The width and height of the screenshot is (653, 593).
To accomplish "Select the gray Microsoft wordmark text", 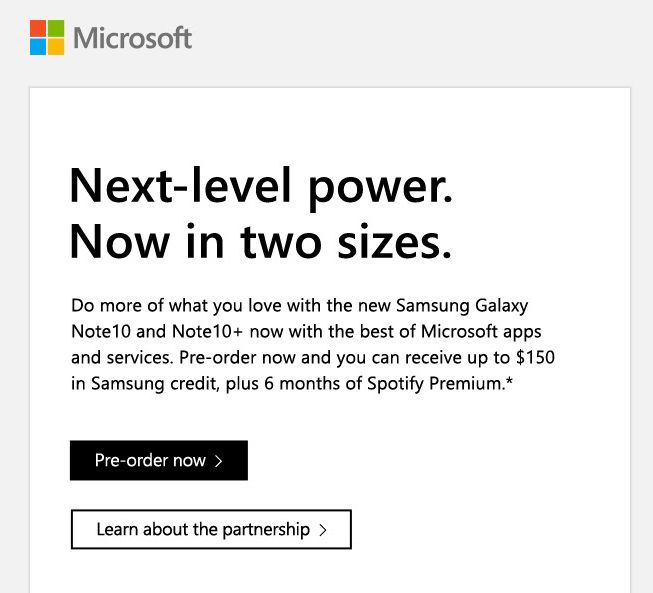I will 133,38.
